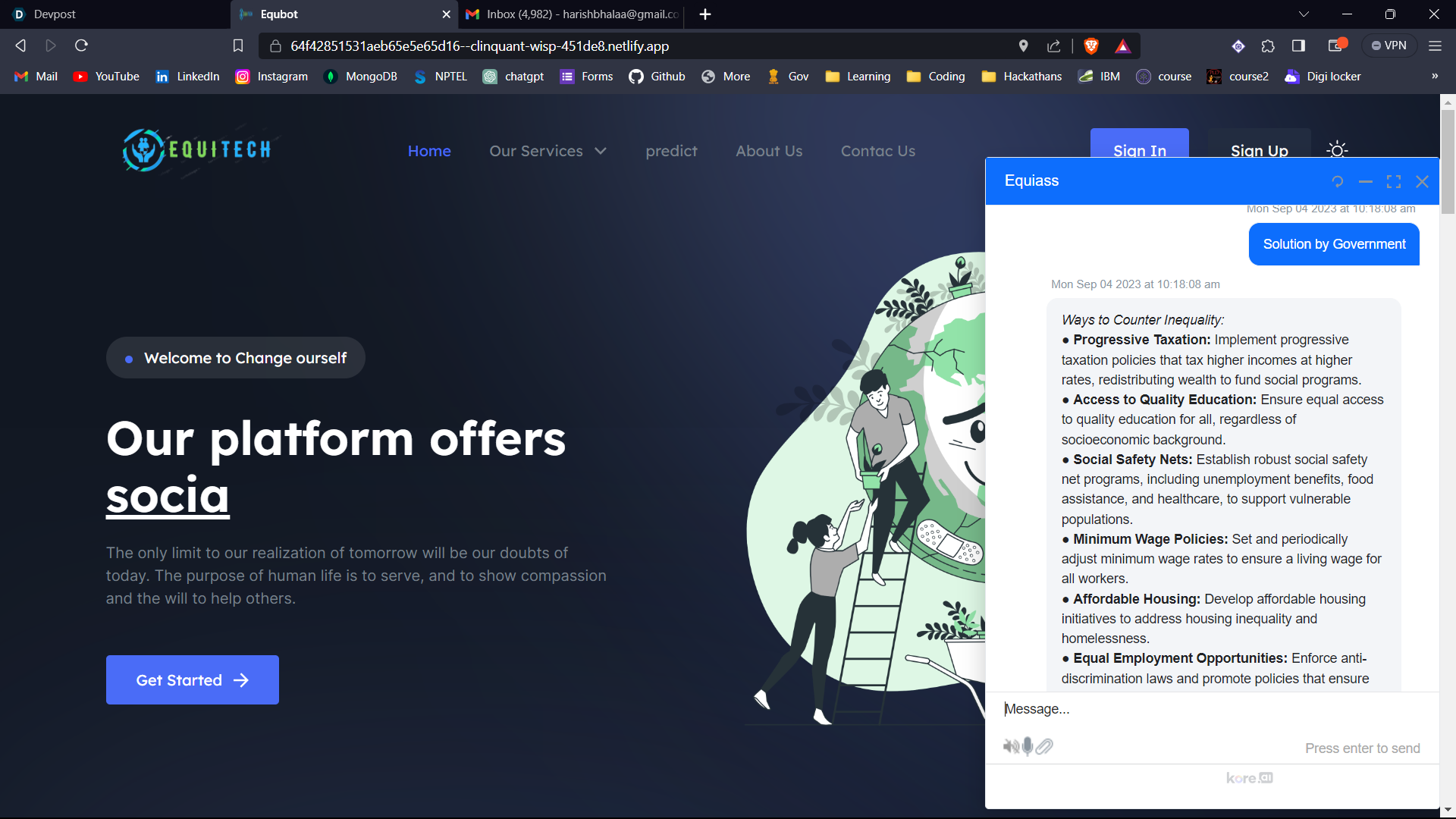1456x819 pixels.
Task: Click the paperclip attachment icon
Action: tap(1044, 747)
